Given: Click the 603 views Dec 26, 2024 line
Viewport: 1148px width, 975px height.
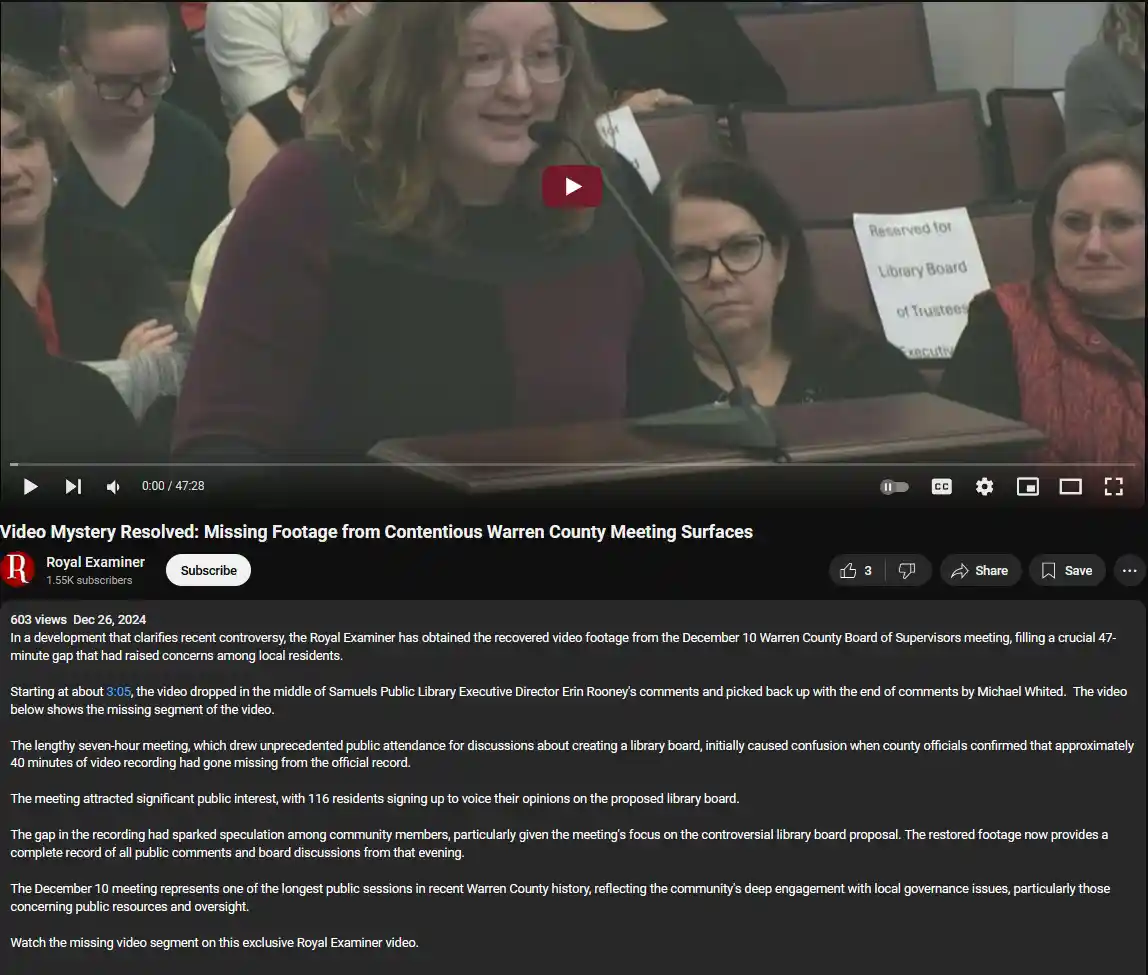Looking at the screenshot, I should pos(78,619).
